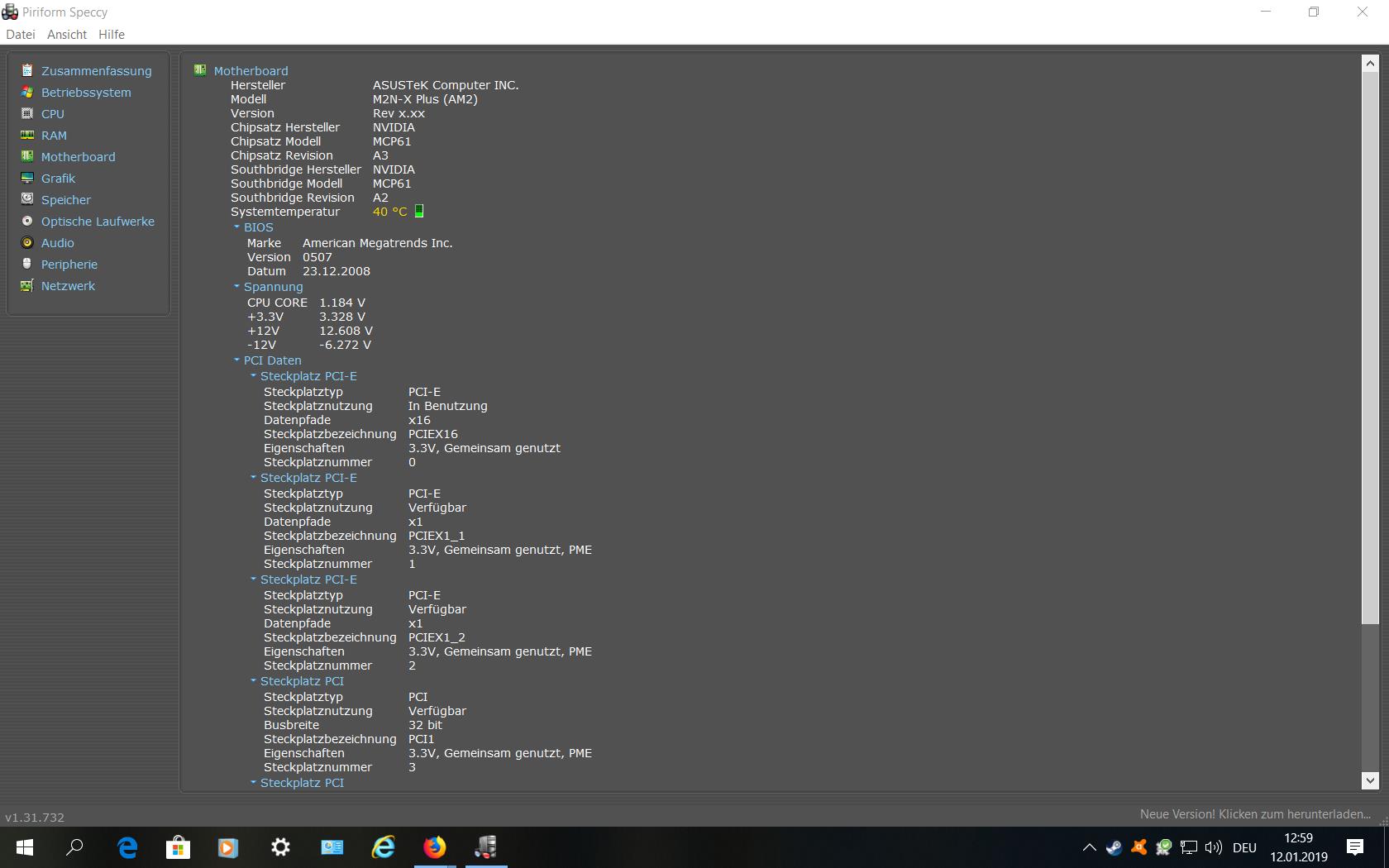Open the Ansicht menu
This screenshot has height=868, width=1389.
(x=67, y=34)
